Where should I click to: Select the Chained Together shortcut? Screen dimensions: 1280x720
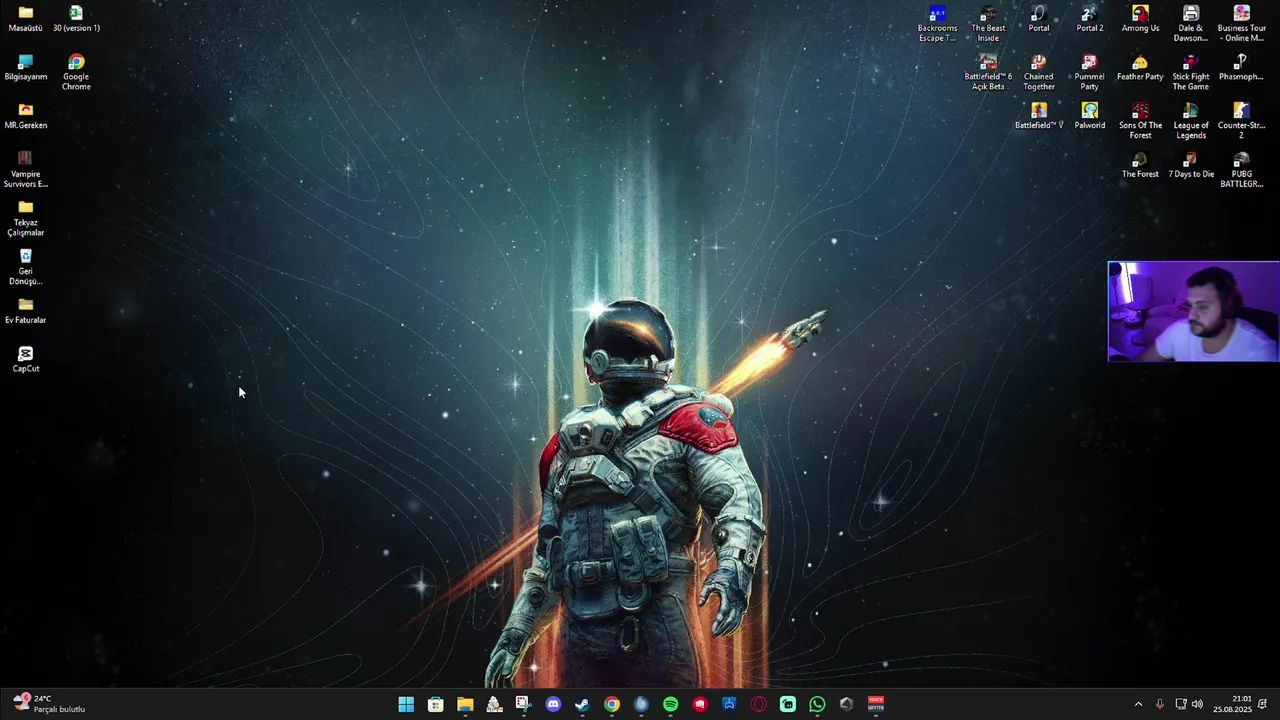click(x=1039, y=72)
